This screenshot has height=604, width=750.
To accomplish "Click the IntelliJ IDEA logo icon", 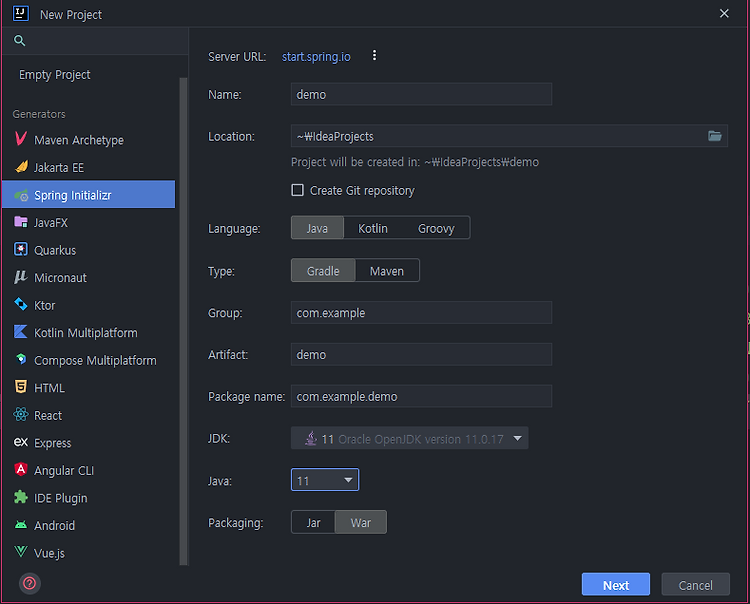I will click(x=21, y=13).
